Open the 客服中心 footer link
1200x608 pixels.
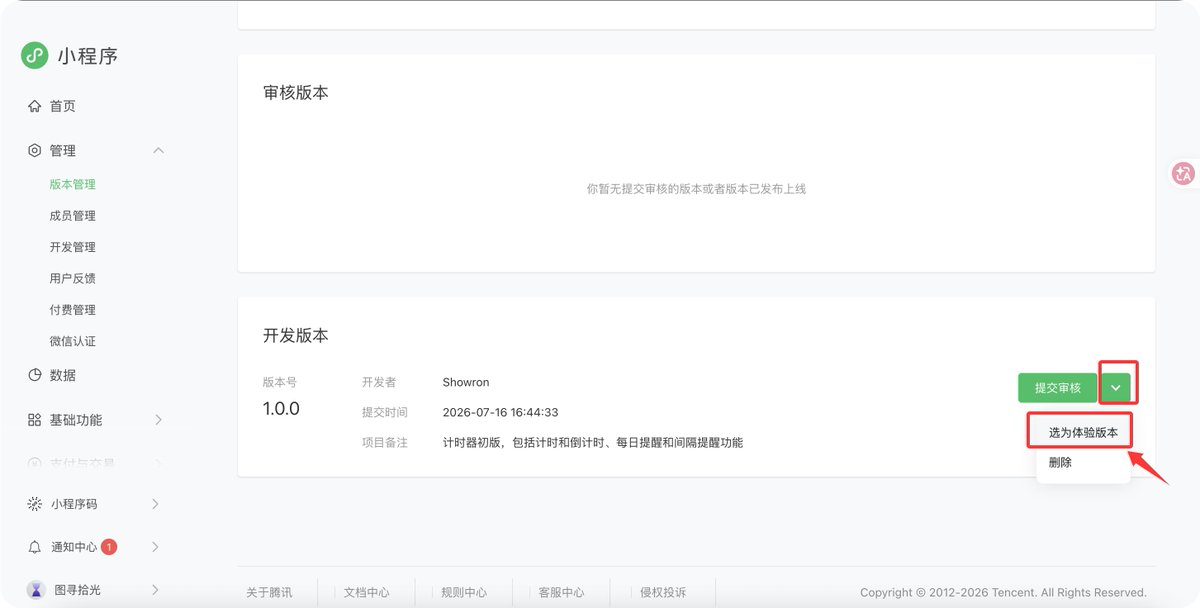[x=561, y=592]
